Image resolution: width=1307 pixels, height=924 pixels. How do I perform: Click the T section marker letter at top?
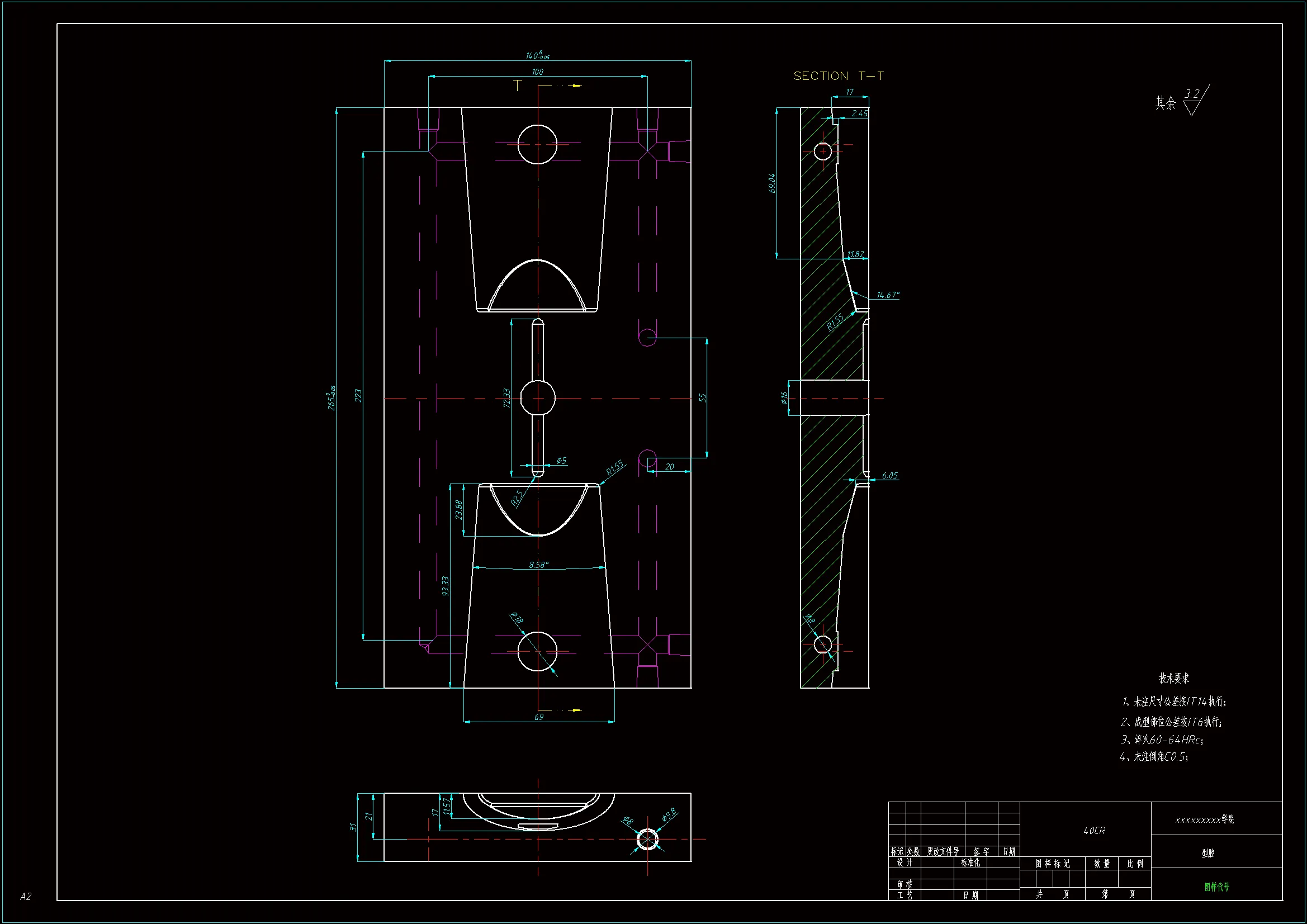[517, 86]
